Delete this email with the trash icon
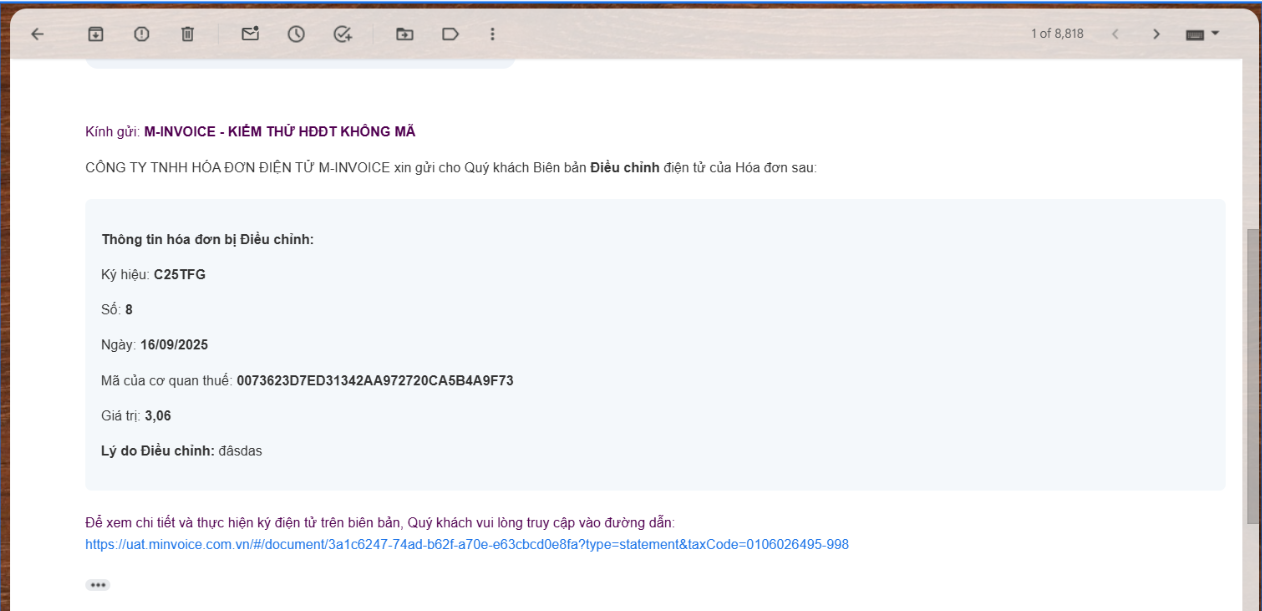This screenshot has width=1262, height=611. [x=187, y=34]
